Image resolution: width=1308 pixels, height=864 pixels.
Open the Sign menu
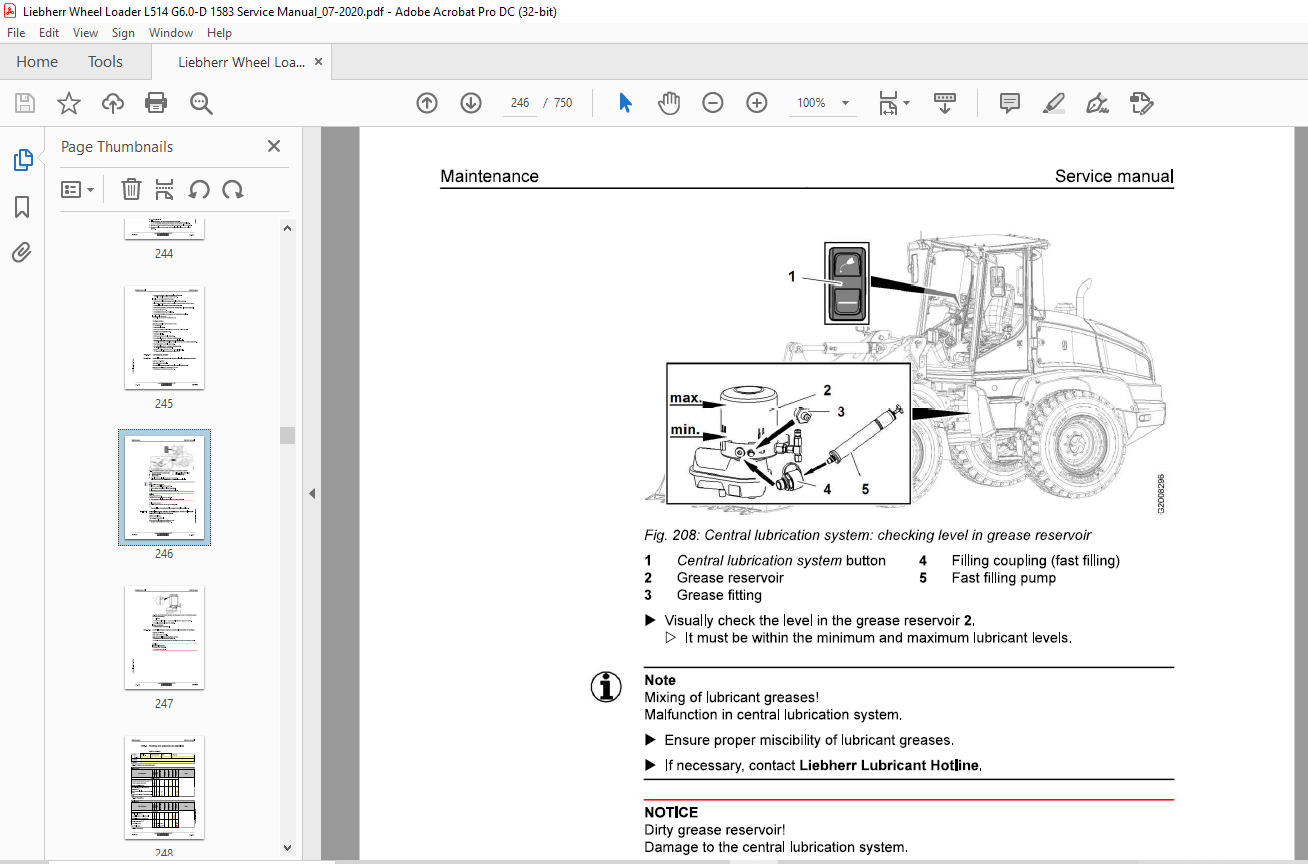123,33
